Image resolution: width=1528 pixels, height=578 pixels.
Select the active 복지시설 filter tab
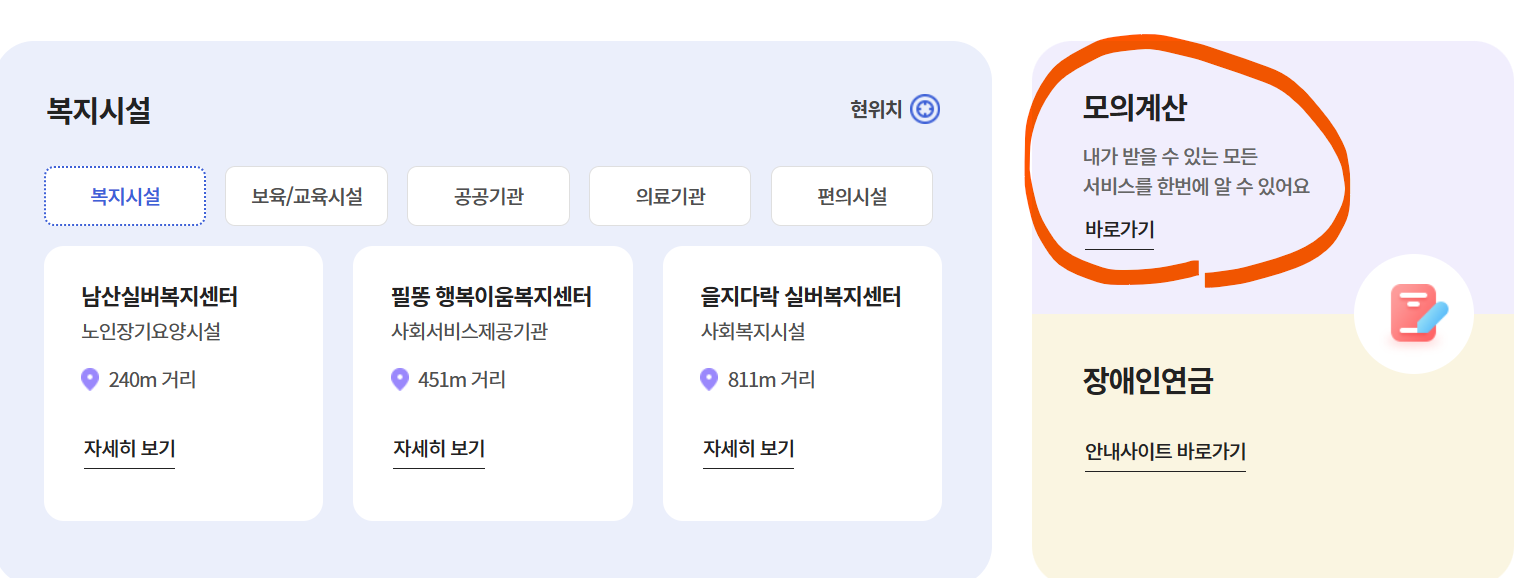point(124,196)
